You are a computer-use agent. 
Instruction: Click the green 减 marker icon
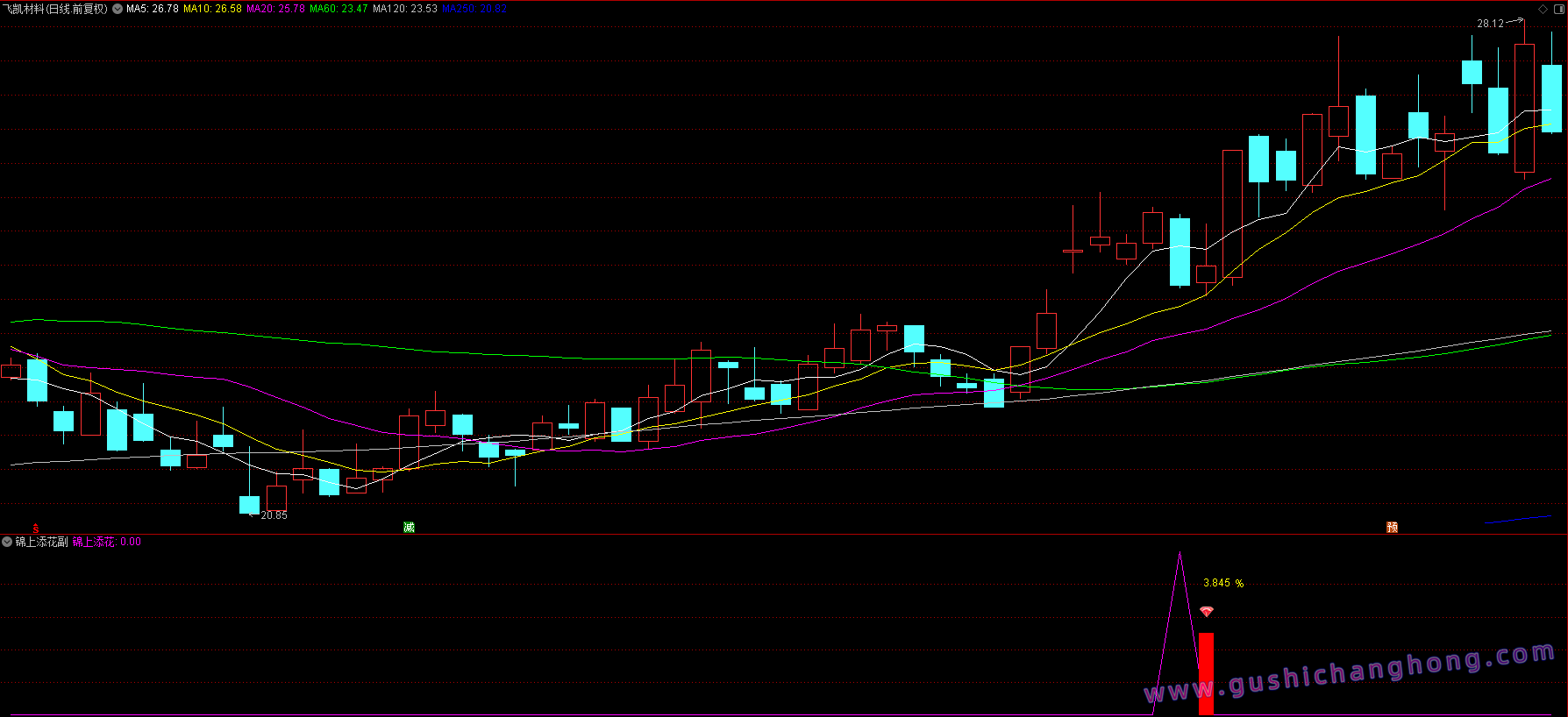pos(409,527)
